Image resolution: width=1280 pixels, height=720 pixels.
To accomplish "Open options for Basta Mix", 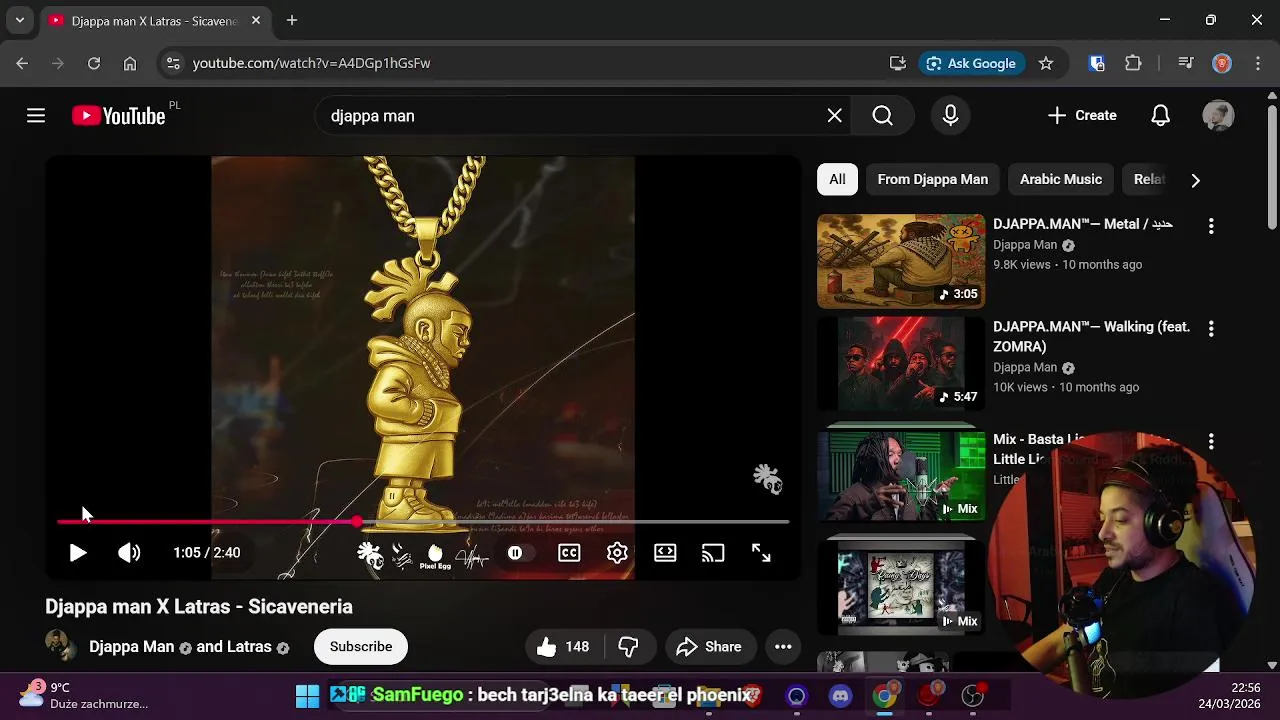I will point(1211,441).
